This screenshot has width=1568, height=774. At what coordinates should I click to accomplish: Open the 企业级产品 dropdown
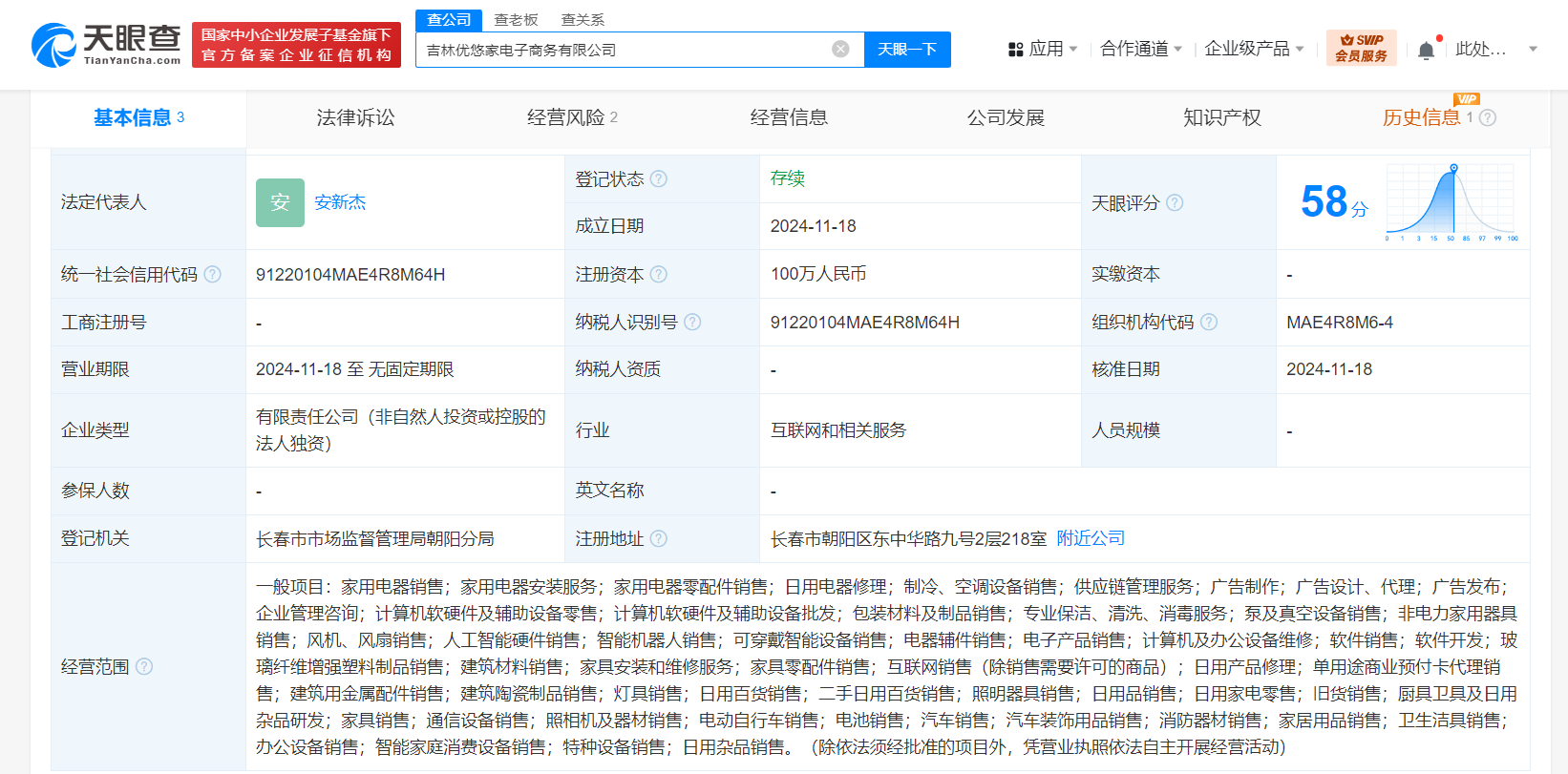(1254, 49)
